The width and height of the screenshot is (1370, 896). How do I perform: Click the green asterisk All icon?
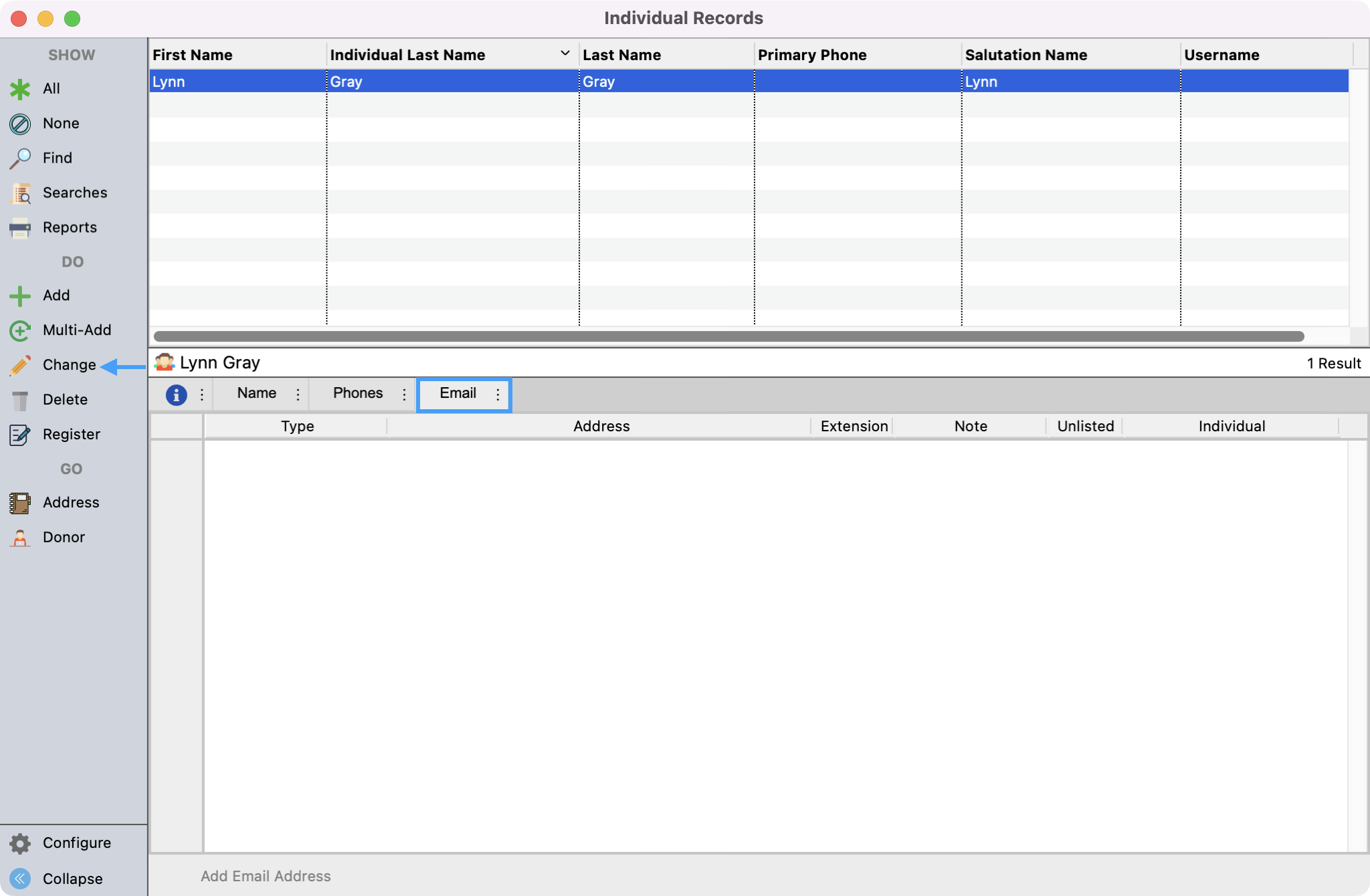click(20, 89)
